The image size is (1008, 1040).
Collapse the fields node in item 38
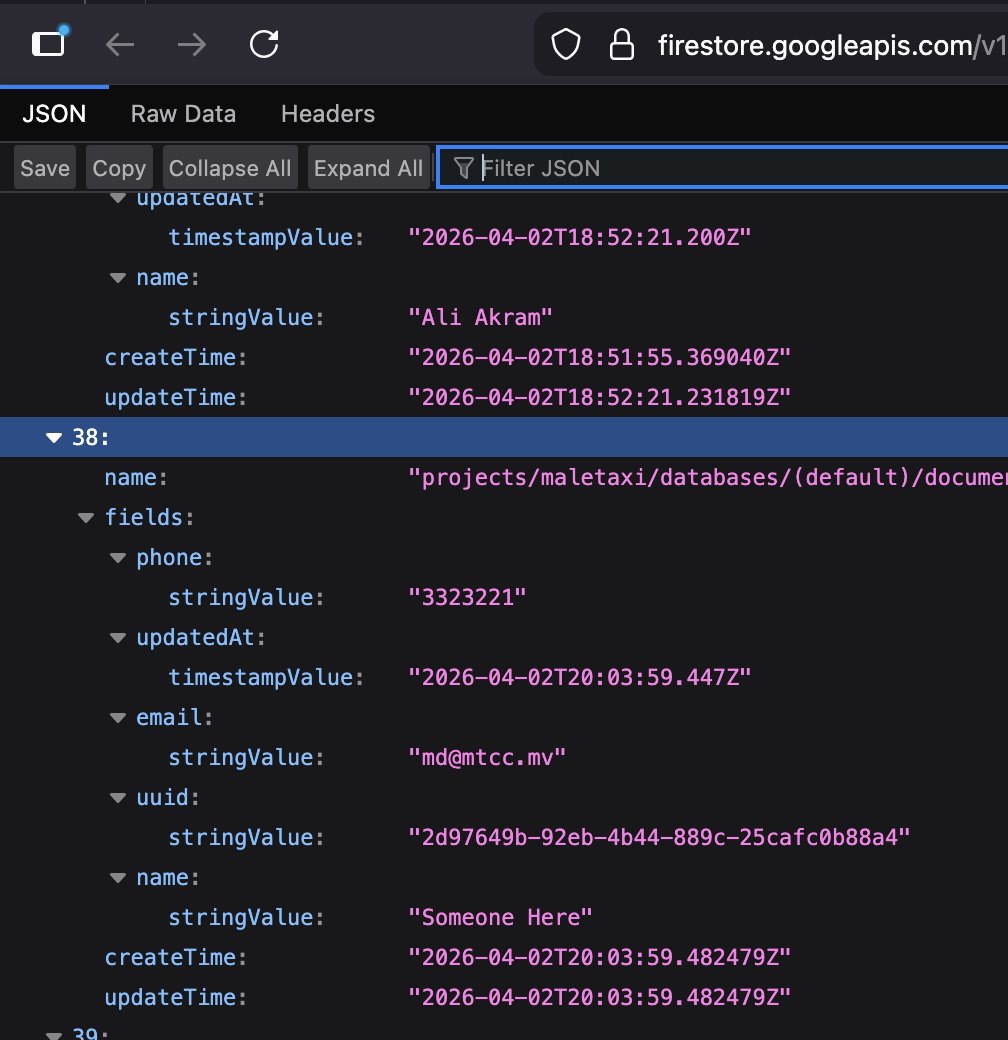click(86, 518)
